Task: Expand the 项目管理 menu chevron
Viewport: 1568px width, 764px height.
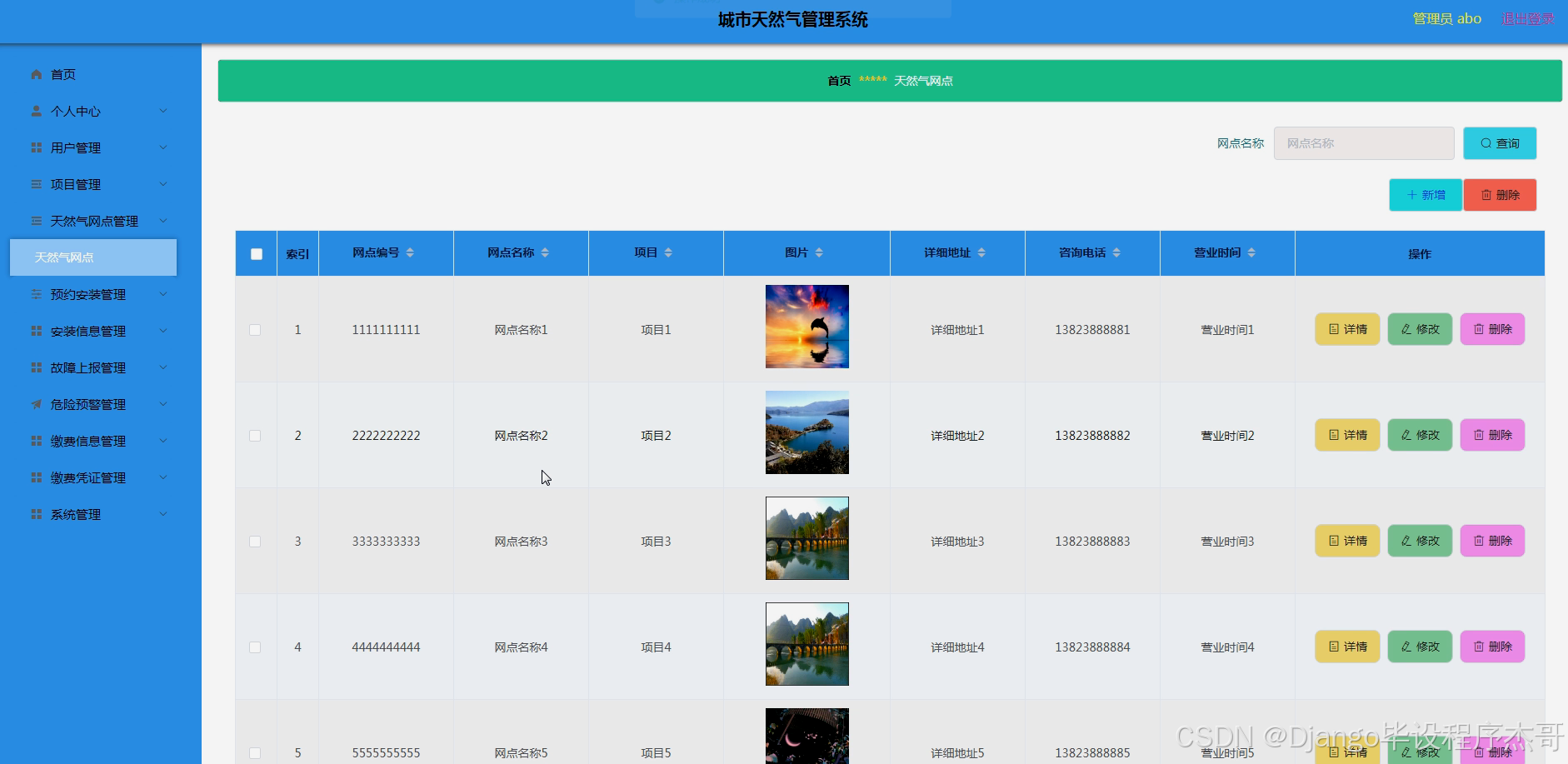Action: coord(163,184)
